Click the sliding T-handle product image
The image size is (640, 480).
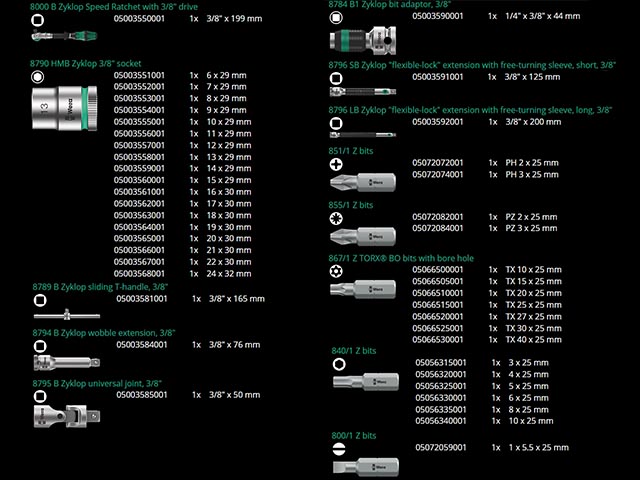pos(67,315)
